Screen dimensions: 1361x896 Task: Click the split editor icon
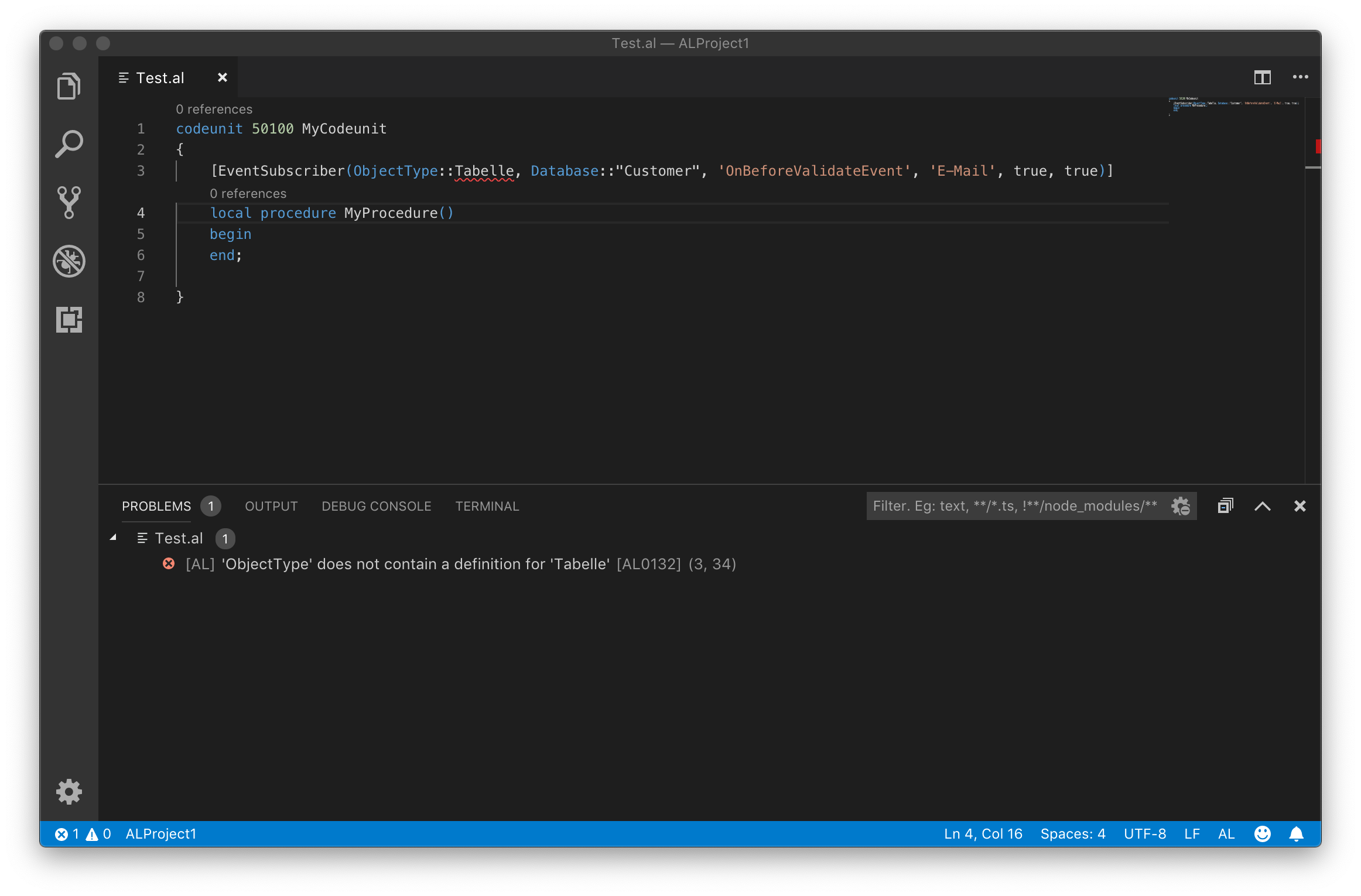tap(1262, 77)
